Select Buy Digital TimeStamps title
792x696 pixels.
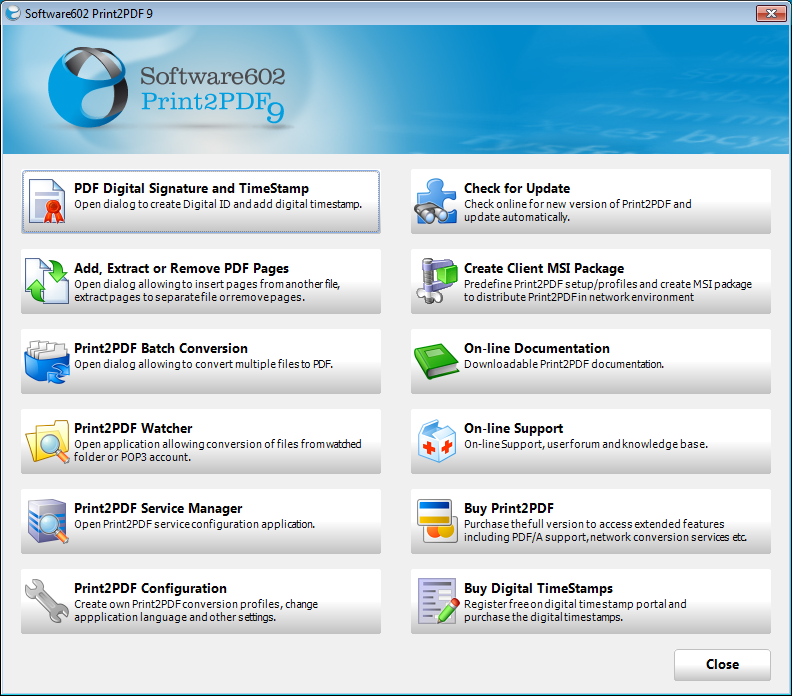click(538, 588)
